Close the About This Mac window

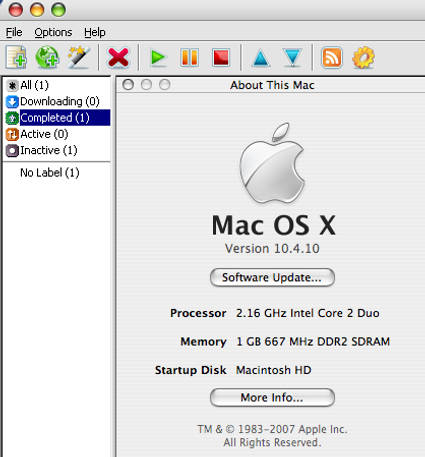pyautogui.click(x=128, y=85)
